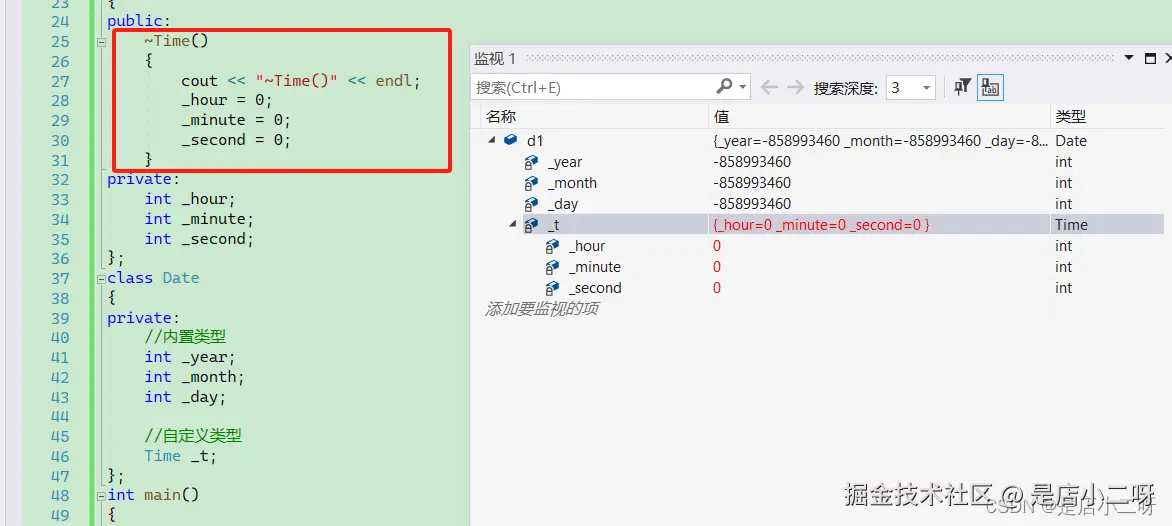The width and height of the screenshot is (1172, 526).
Task: Click the Time type cell of _t
Action: (1071, 225)
